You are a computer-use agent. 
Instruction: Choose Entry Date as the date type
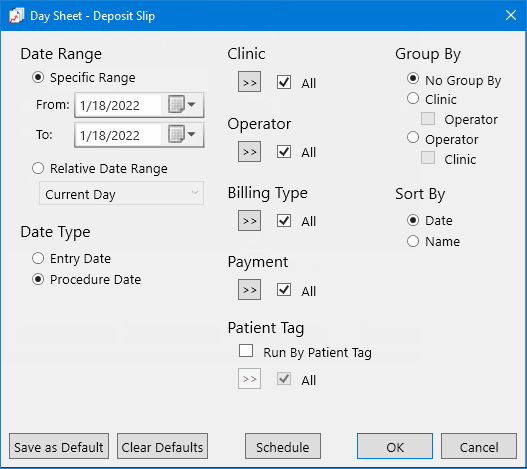coord(38,258)
